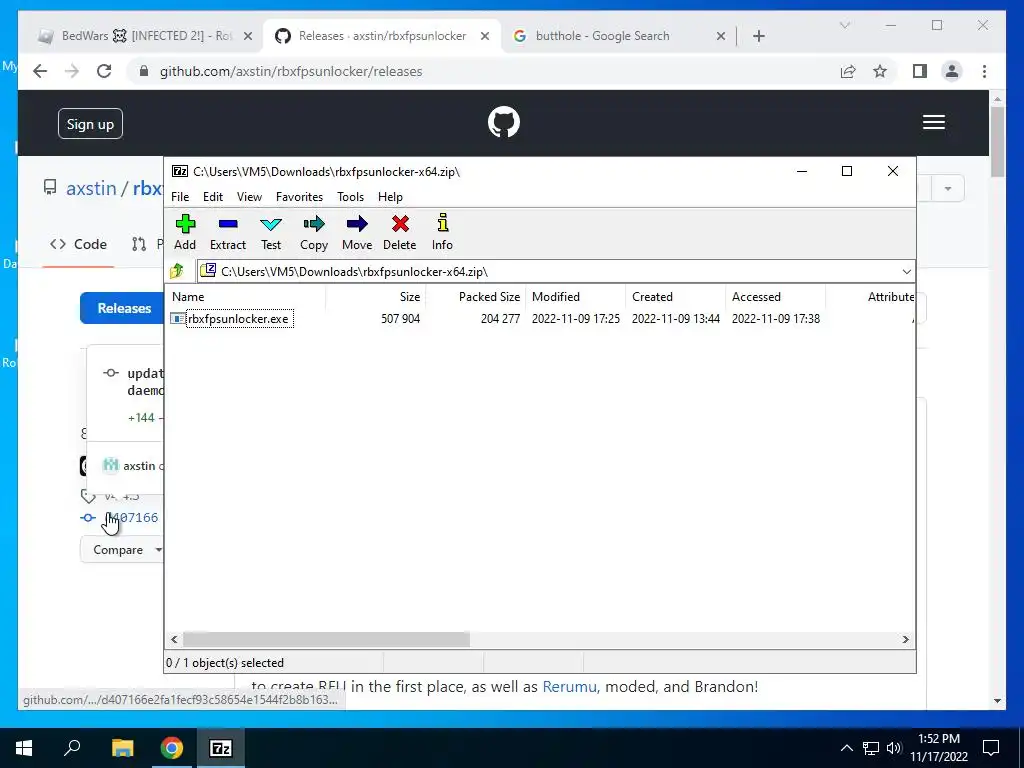Image resolution: width=1024 pixels, height=768 pixels.
Task: Show hidden system tray icons
Action: pyautogui.click(x=846, y=748)
